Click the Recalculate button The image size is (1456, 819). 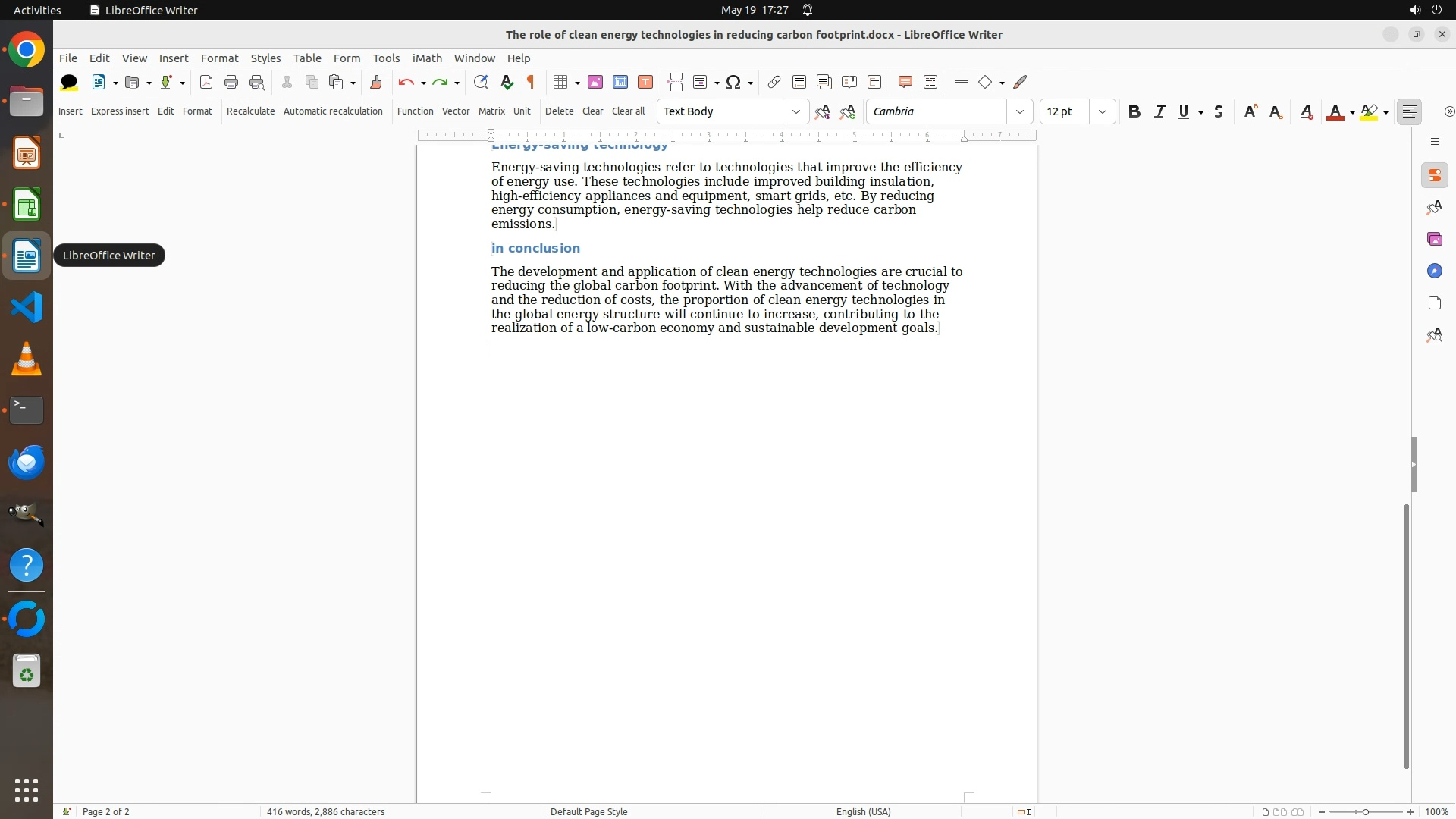250,111
